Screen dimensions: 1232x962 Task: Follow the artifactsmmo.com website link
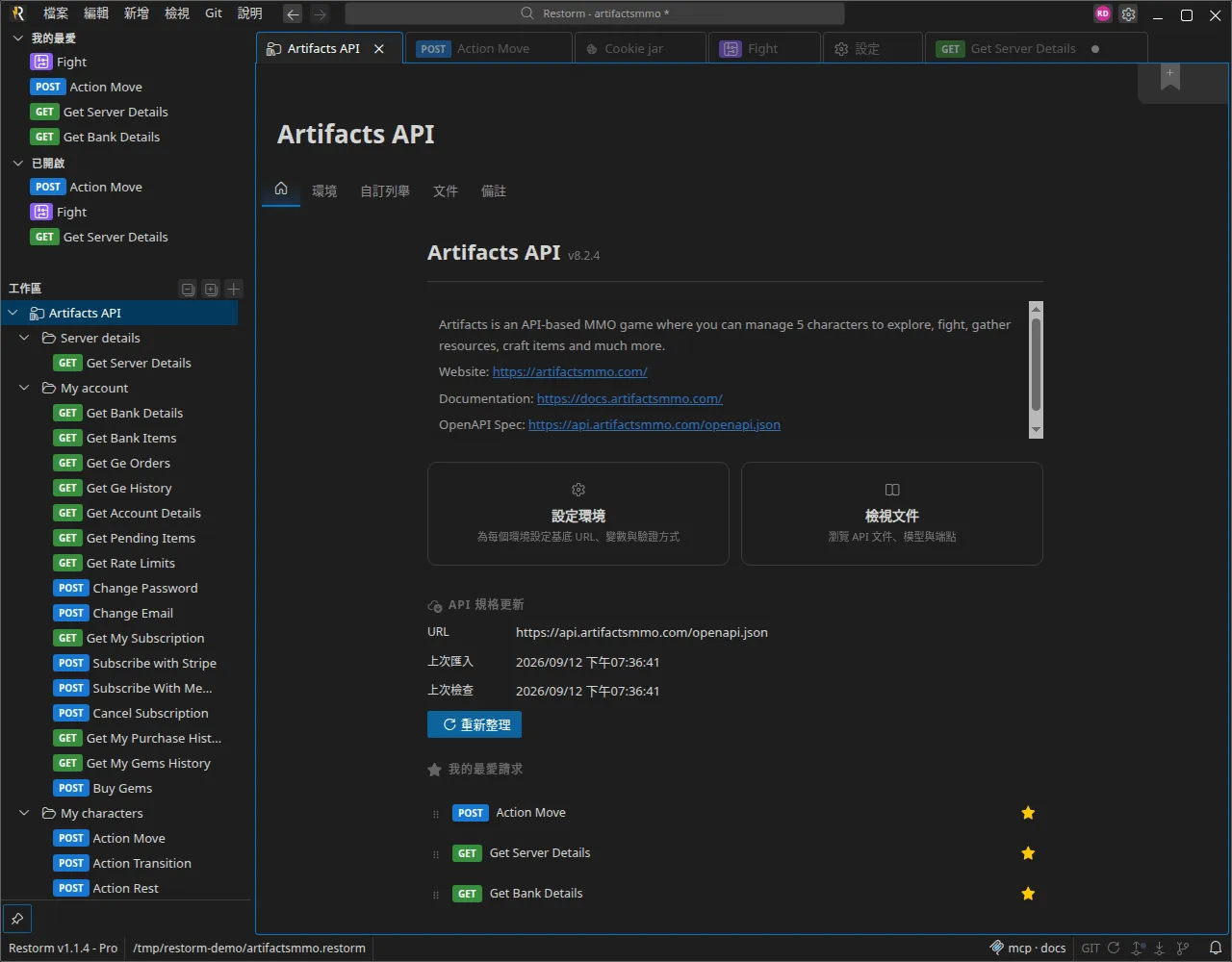click(x=570, y=372)
